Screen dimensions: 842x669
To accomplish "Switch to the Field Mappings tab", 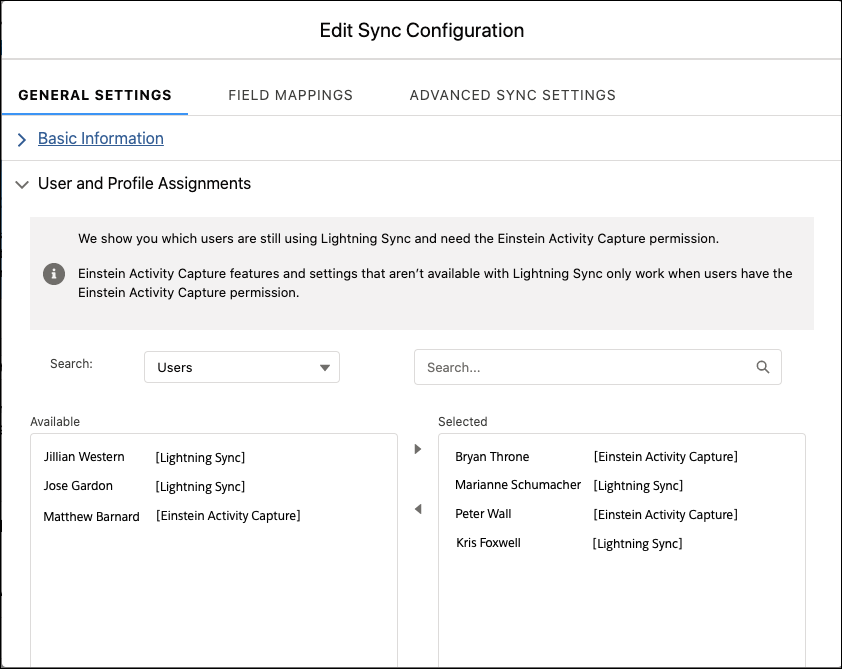I will click(x=290, y=95).
